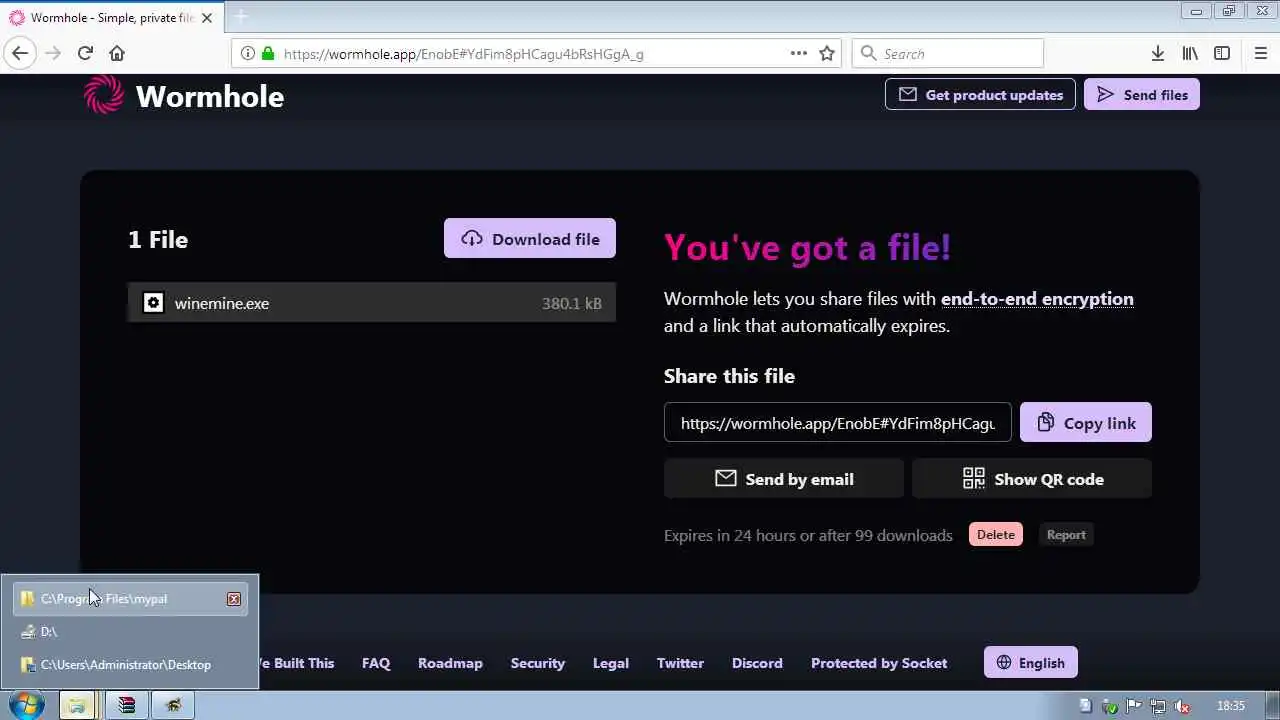The width and height of the screenshot is (1280, 720).
Task: Click the taskbar clock showing 18:35
Action: tap(1230, 706)
